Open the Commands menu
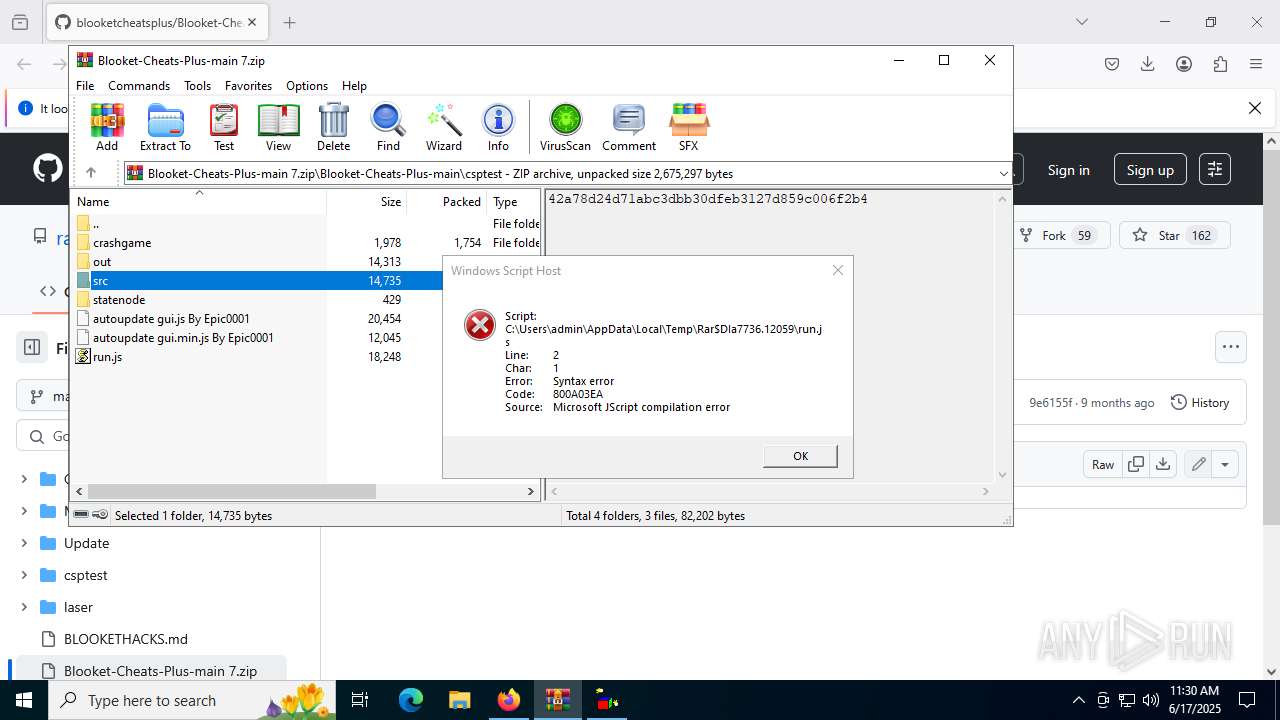Screen dimensions: 1280x720 (x=139, y=86)
